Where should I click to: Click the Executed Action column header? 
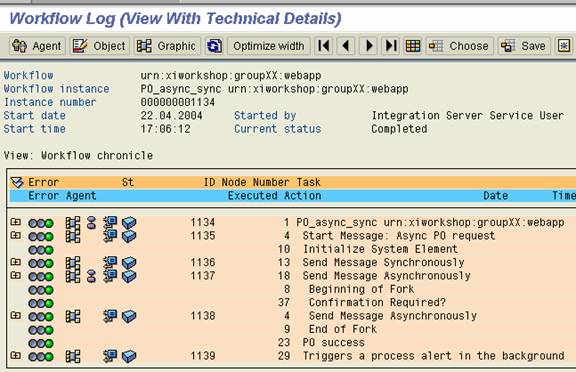pos(274,195)
